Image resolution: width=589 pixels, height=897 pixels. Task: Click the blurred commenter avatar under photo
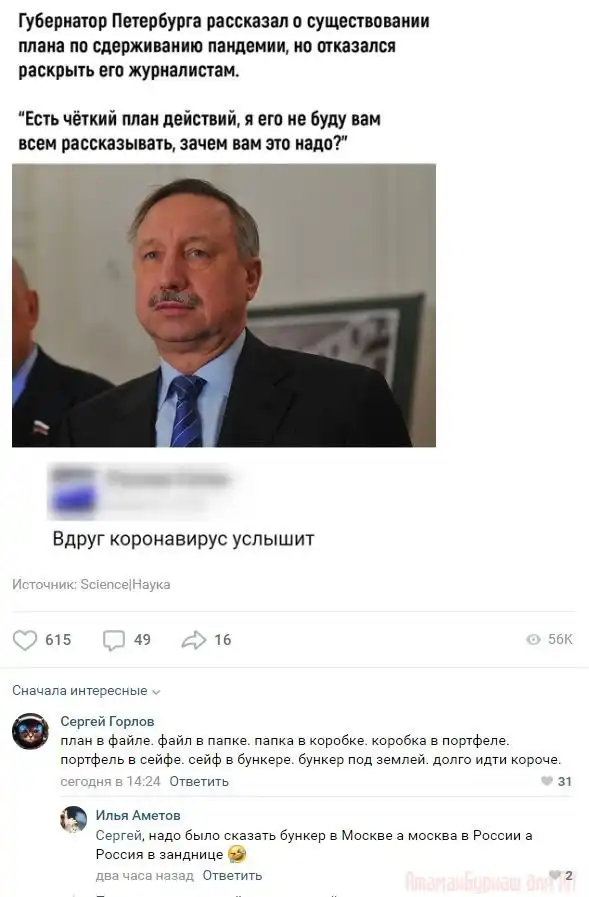[73, 490]
